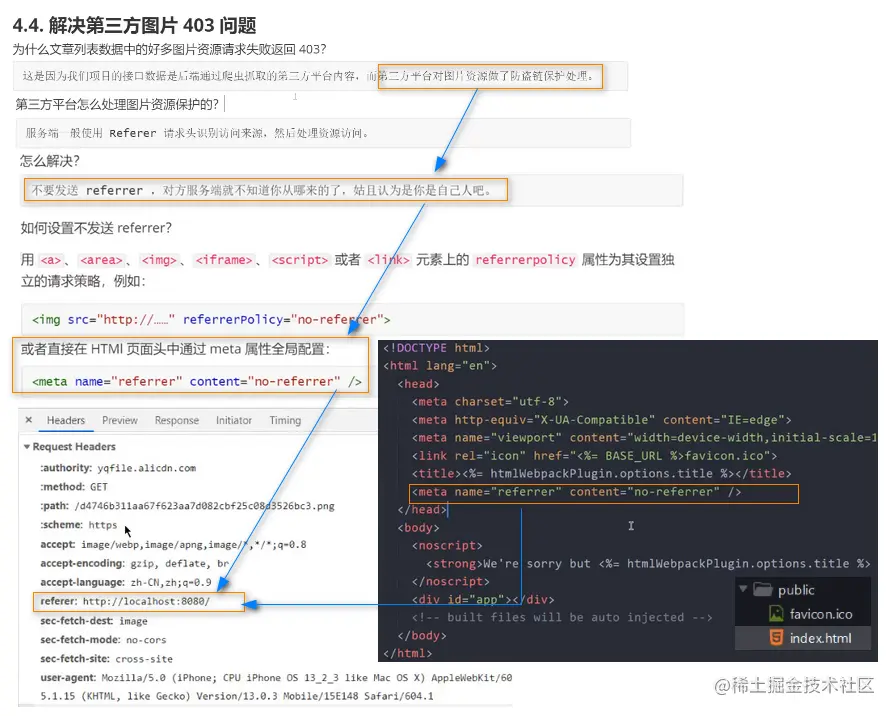The width and height of the screenshot is (895, 716).
Task: Select the link rel icon favicon line
Action: tap(594, 456)
